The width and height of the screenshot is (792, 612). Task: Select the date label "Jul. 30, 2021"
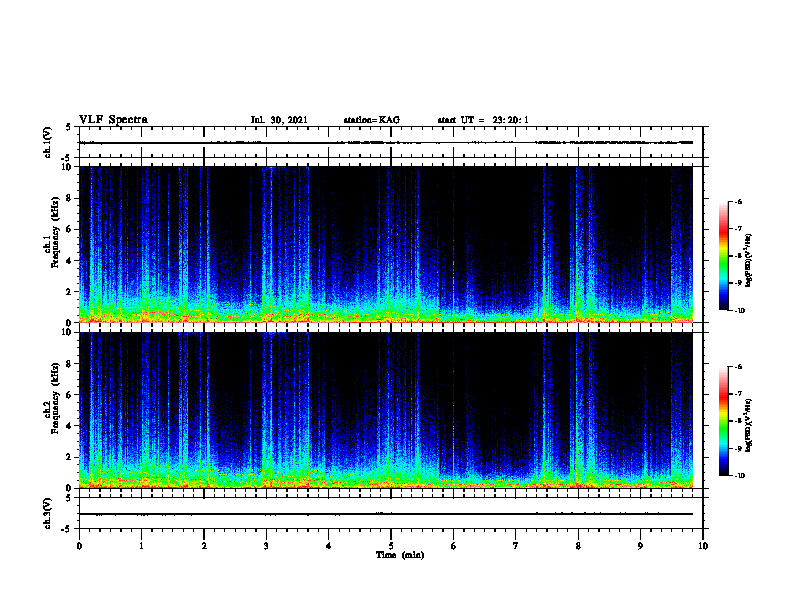coord(279,120)
